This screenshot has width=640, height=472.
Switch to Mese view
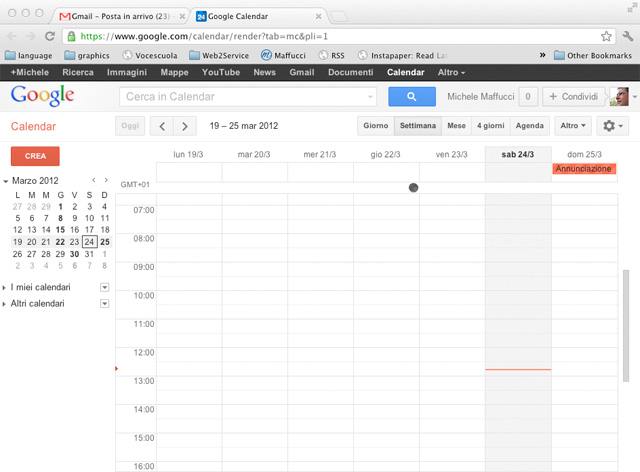coord(456,126)
